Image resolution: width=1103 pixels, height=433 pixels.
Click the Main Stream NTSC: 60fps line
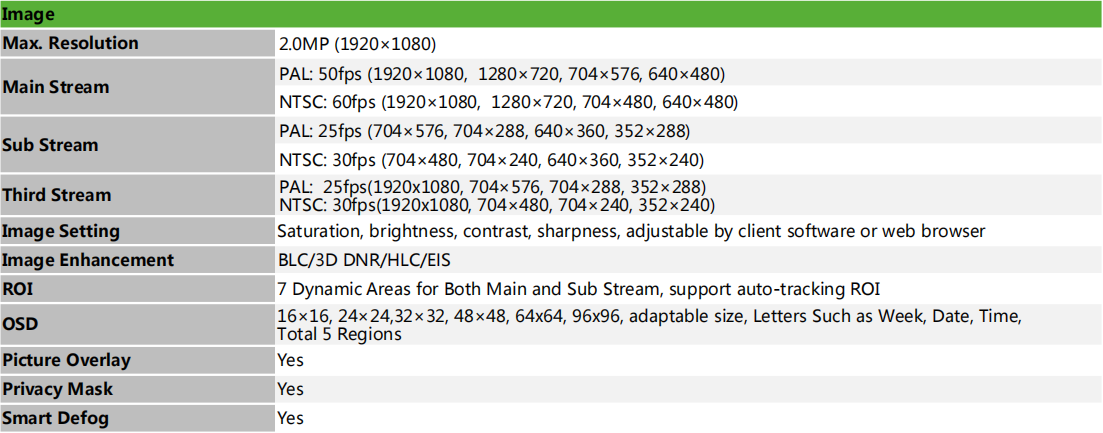click(x=508, y=103)
